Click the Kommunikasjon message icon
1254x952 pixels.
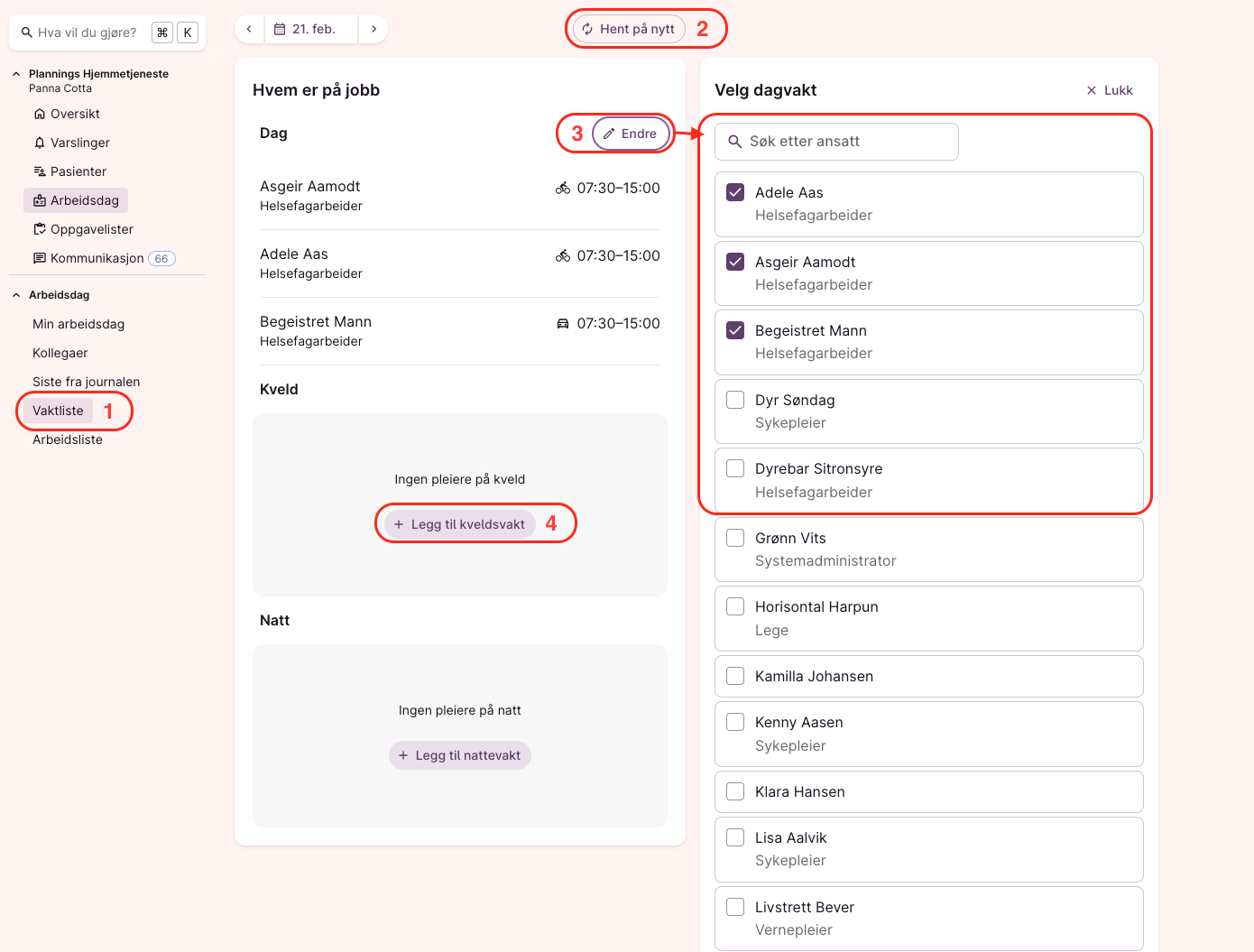coord(40,258)
